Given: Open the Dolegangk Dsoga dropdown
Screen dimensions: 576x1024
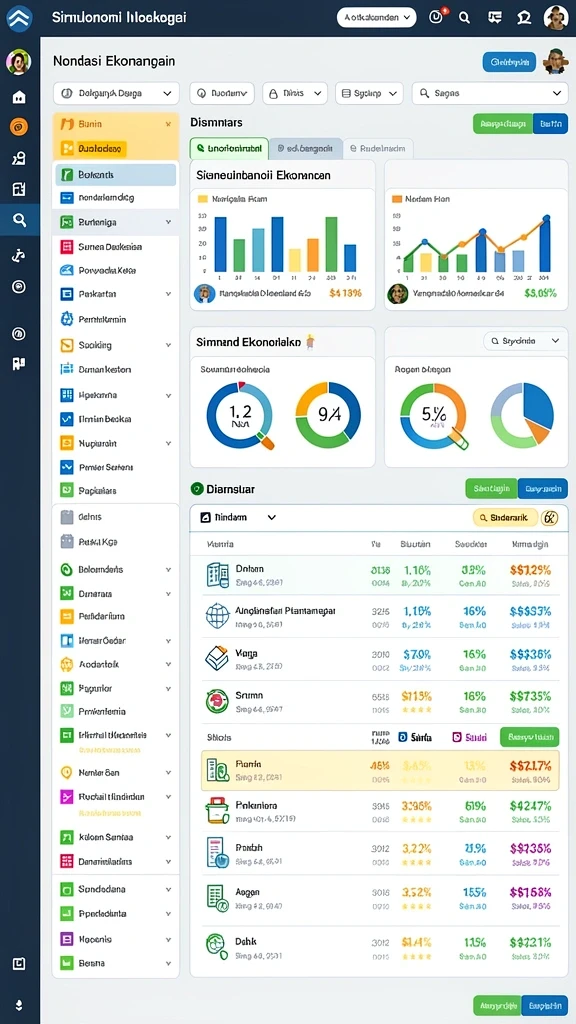Looking at the screenshot, I should coord(116,93).
